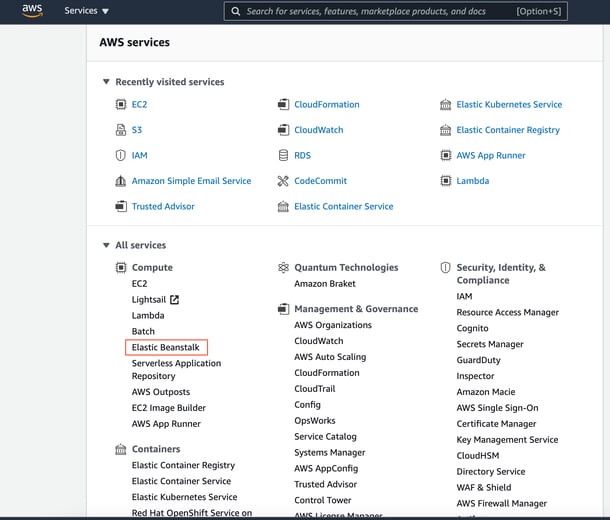Viewport: 610px width, 520px height.
Task: Click Elastic Container Service icon in recently visited
Action: tap(283, 206)
